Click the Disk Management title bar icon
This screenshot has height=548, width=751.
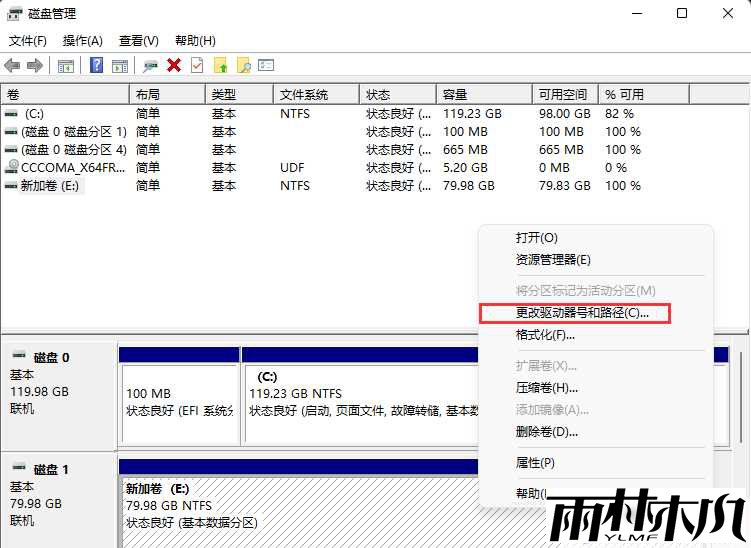(x=15, y=14)
